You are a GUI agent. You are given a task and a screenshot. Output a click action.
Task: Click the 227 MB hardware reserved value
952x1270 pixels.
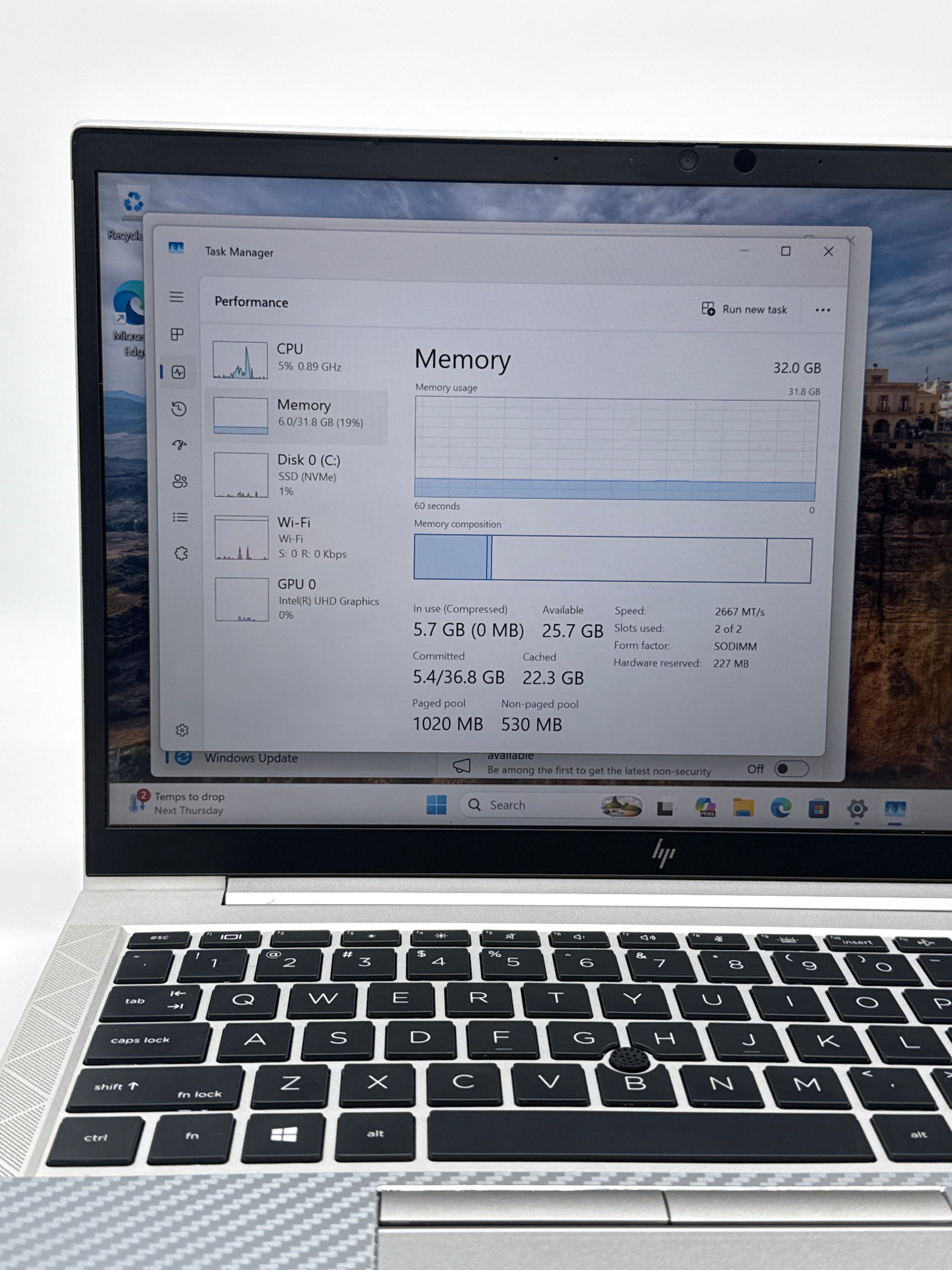pos(730,664)
